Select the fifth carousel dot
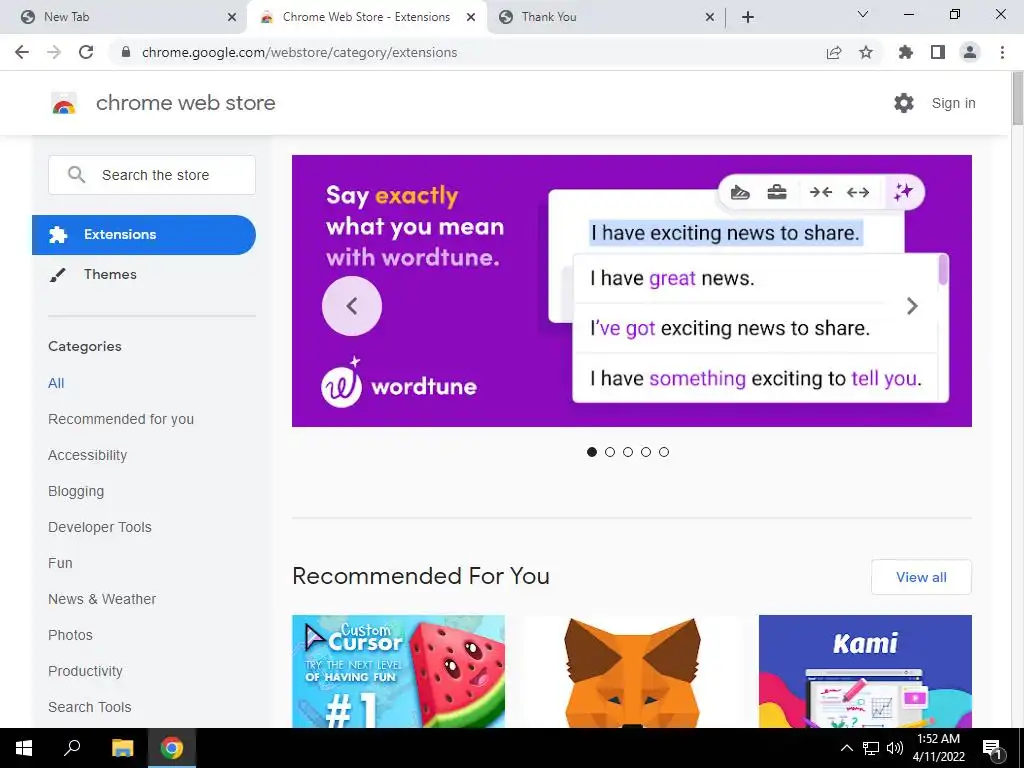 664,452
